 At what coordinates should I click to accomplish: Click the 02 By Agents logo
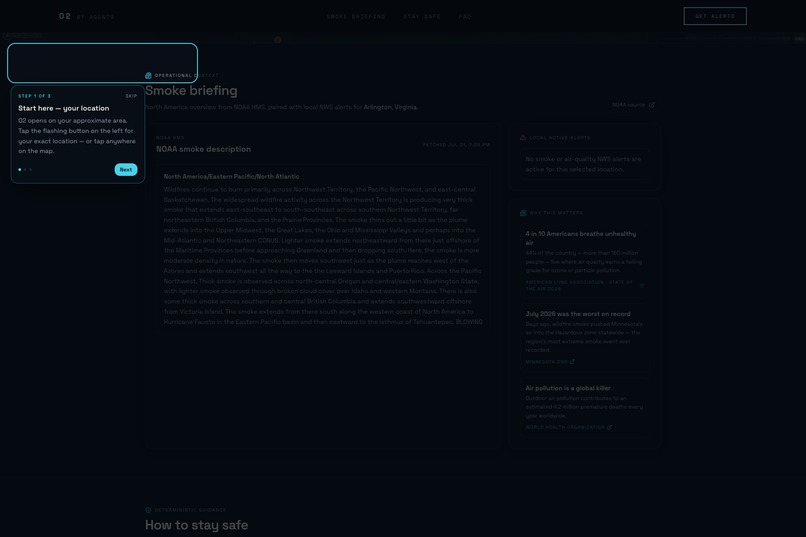click(86, 16)
